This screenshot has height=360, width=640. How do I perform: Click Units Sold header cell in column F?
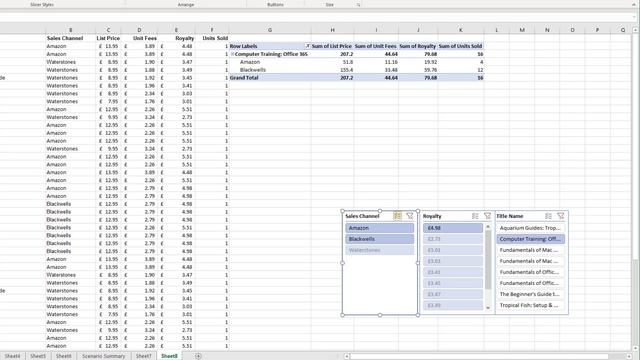(212, 38)
